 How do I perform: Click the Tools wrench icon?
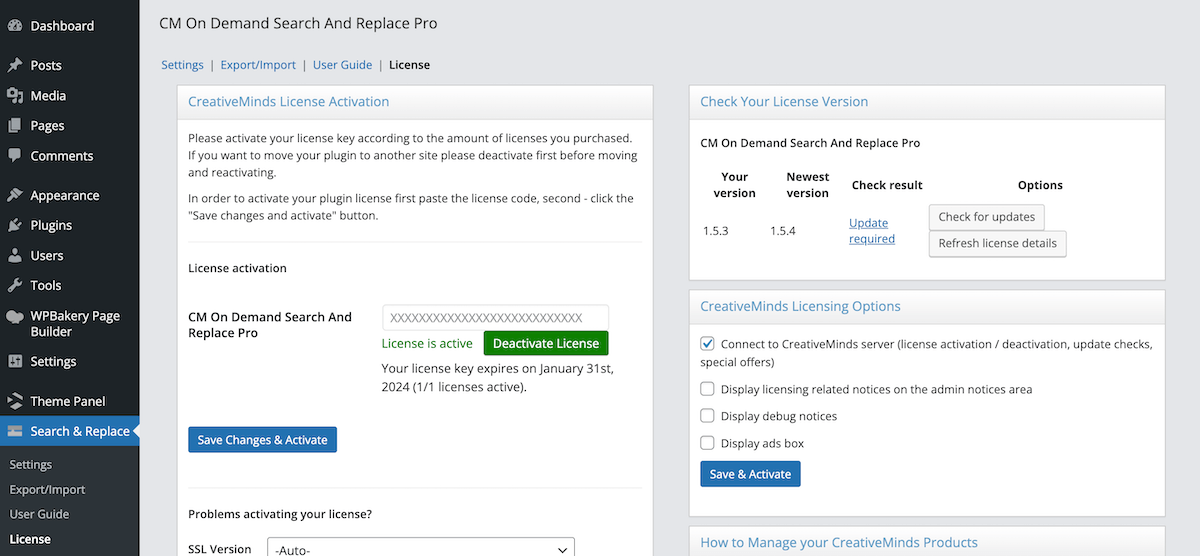point(15,286)
